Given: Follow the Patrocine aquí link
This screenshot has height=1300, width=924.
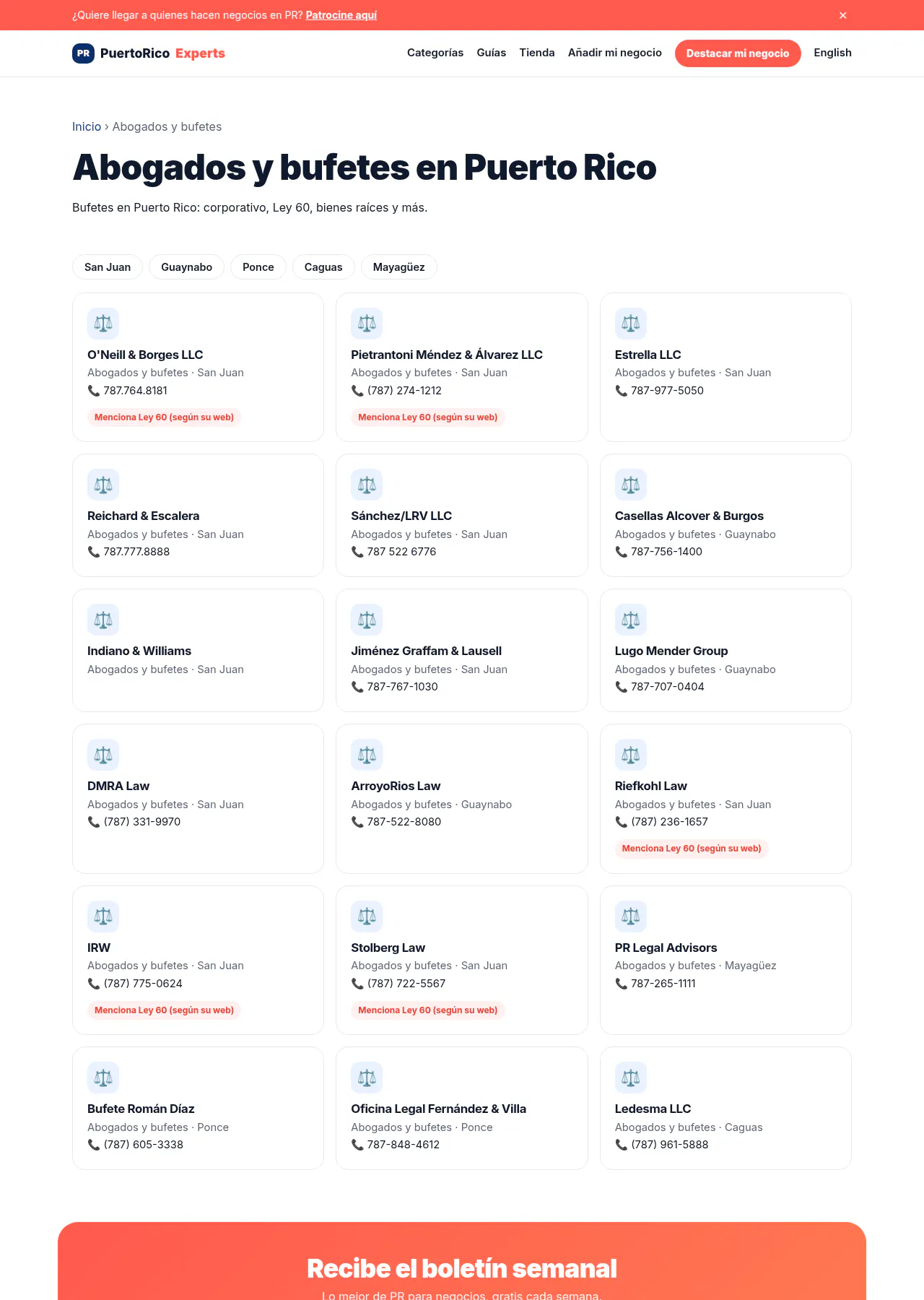Looking at the screenshot, I should pyautogui.click(x=341, y=15).
